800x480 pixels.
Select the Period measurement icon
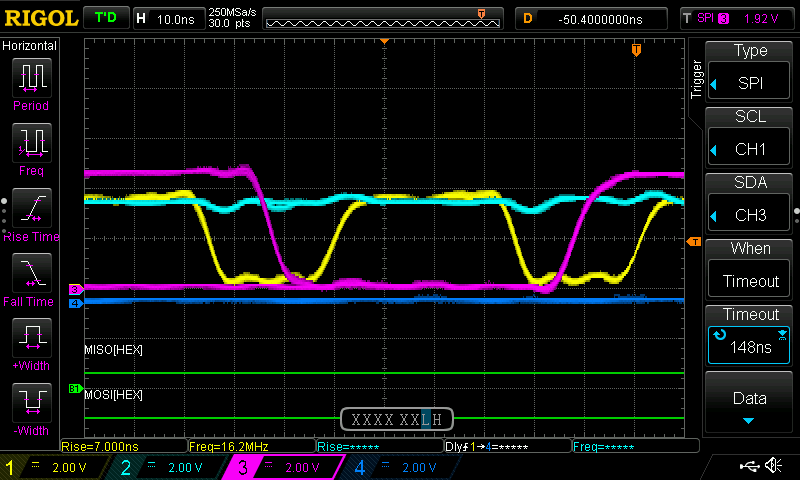click(x=32, y=78)
